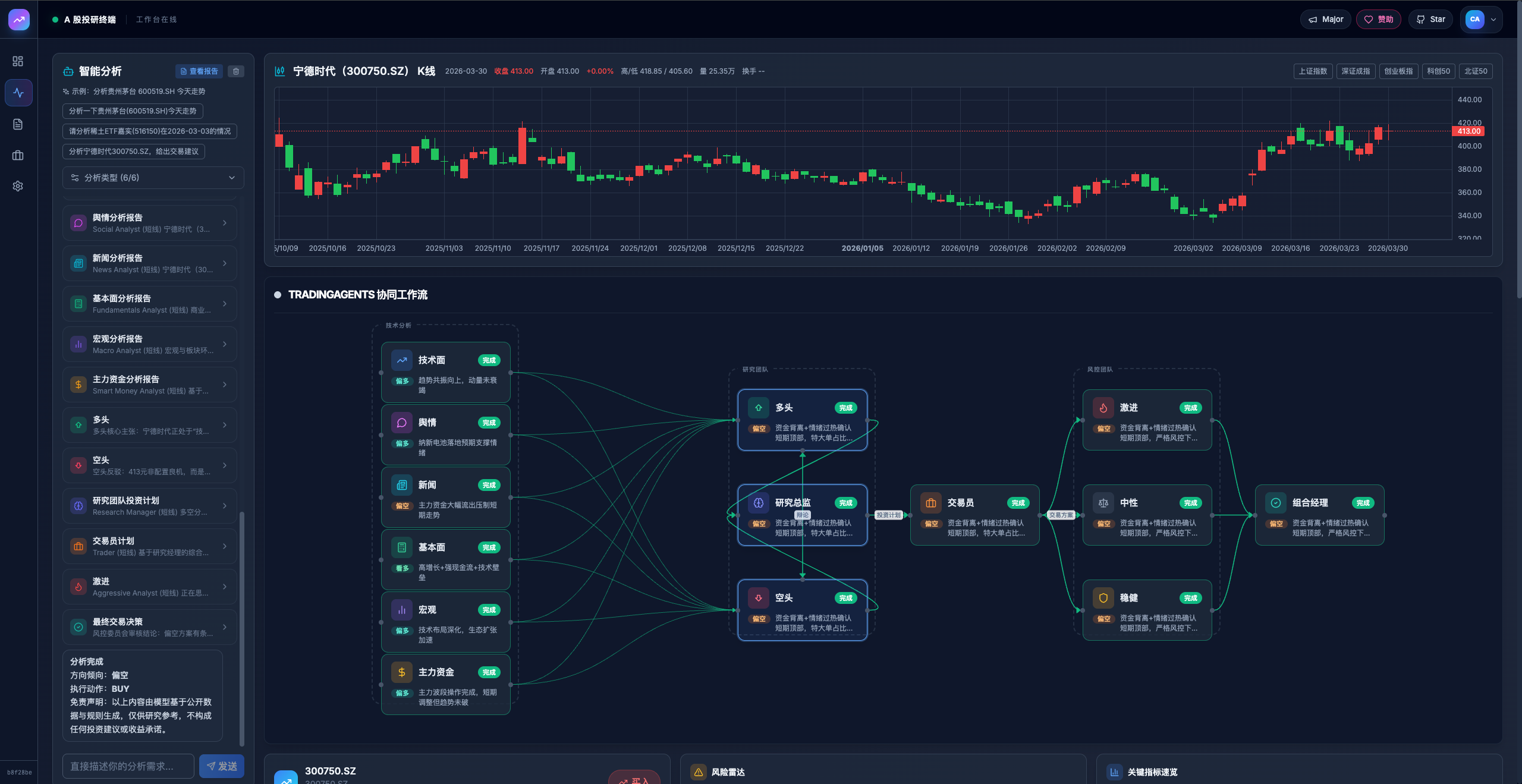This screenshot has width=1522, height=784.
Task: Click the 查看报告 button
Action: coord(199,71)
